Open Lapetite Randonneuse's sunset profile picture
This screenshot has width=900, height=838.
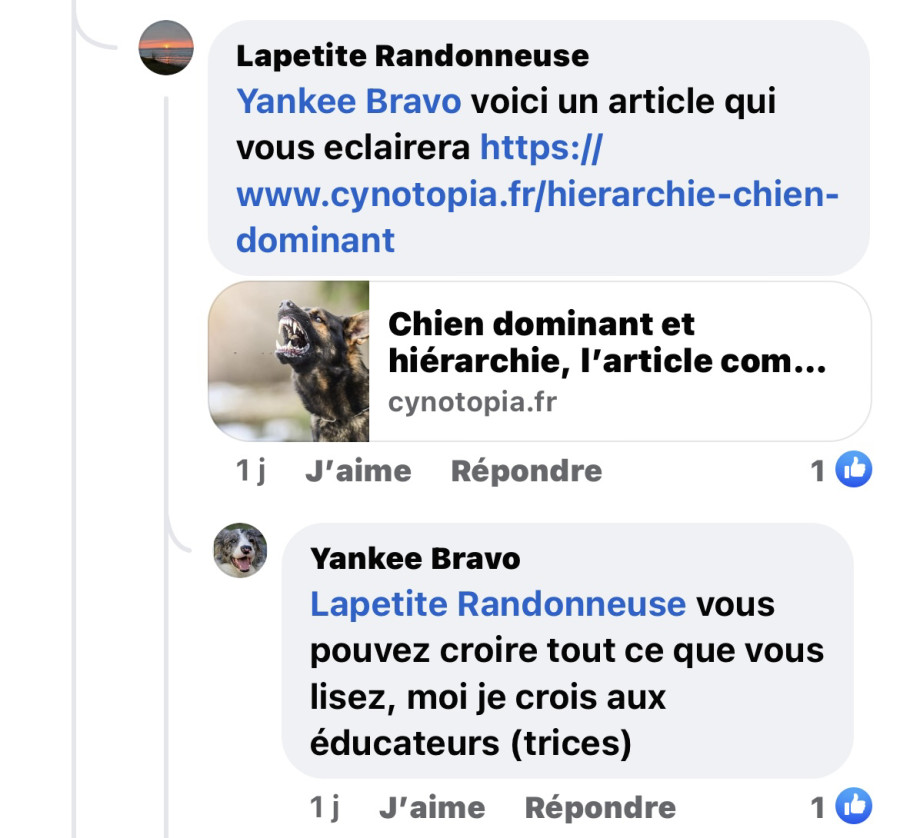pyautogui.click(x=166, y=48)
